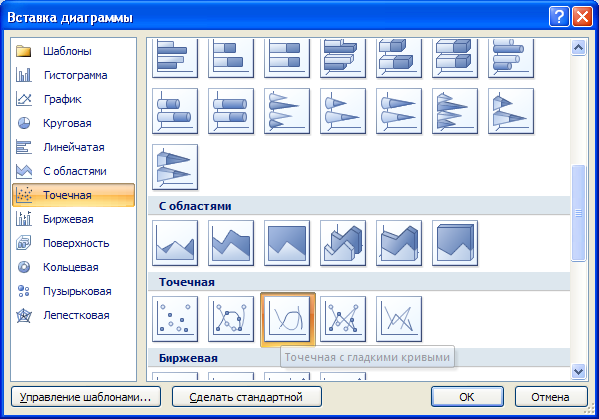Select the 3-D clustered bar chart
The width and height of the screenshot is (599, 419).
tap(343, 58)
